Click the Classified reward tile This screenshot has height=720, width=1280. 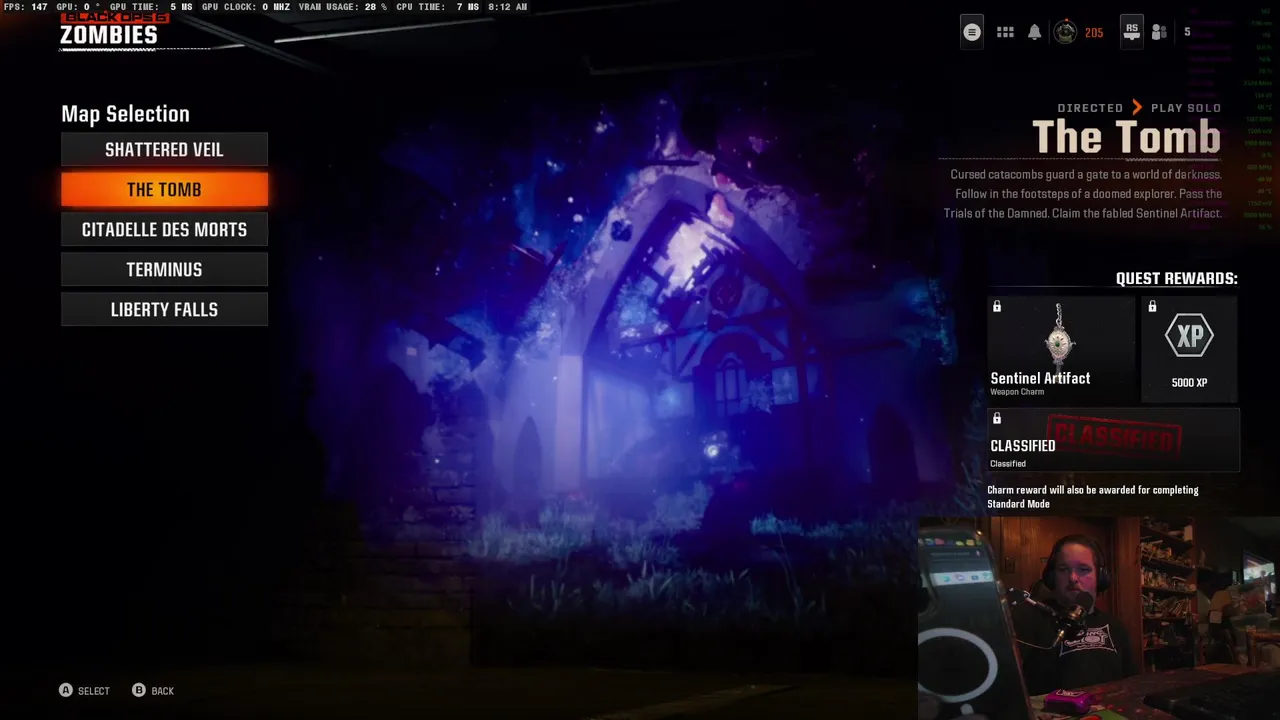coord(1113,439)
